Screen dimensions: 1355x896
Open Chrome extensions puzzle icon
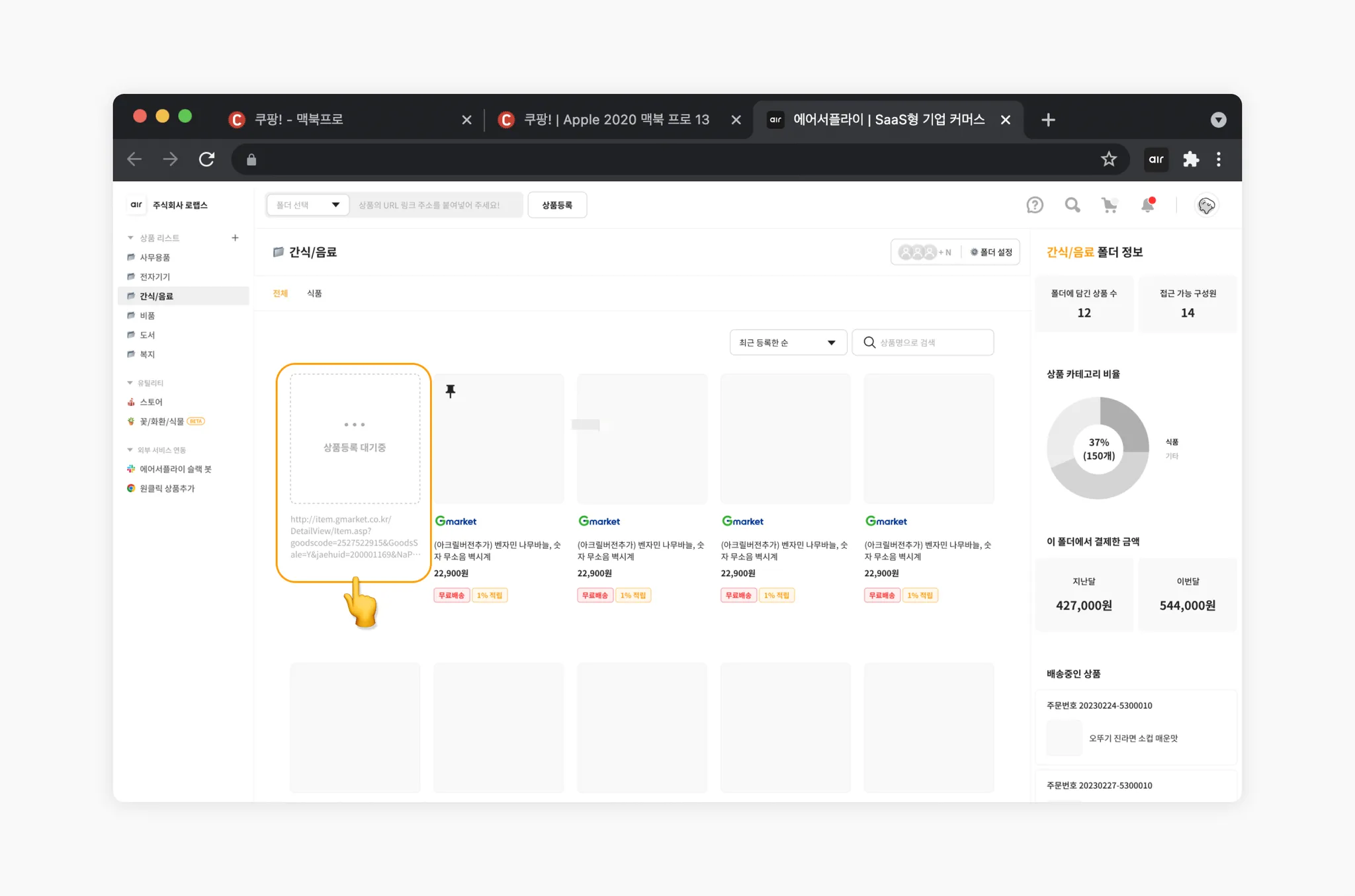[x=1191, y=159]
